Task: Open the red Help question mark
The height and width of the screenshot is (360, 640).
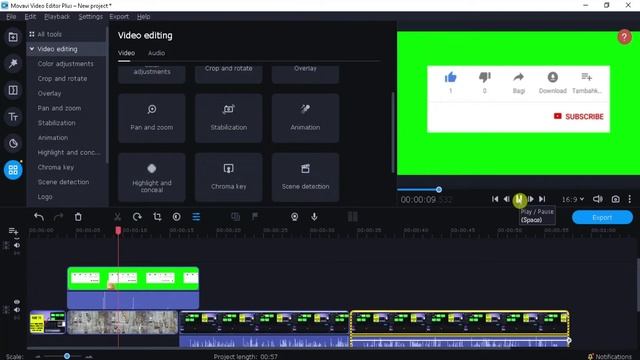Action: (624, 37)
